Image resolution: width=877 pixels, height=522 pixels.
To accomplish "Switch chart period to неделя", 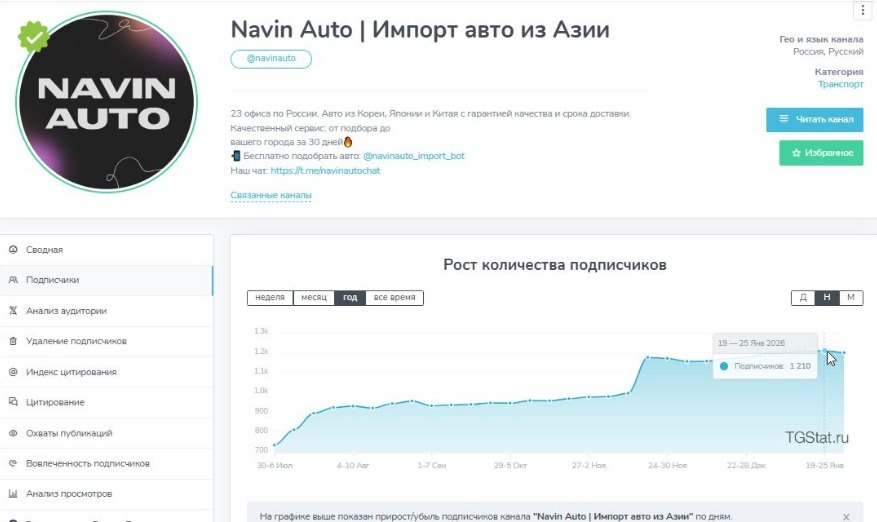I will coord(270,298).
